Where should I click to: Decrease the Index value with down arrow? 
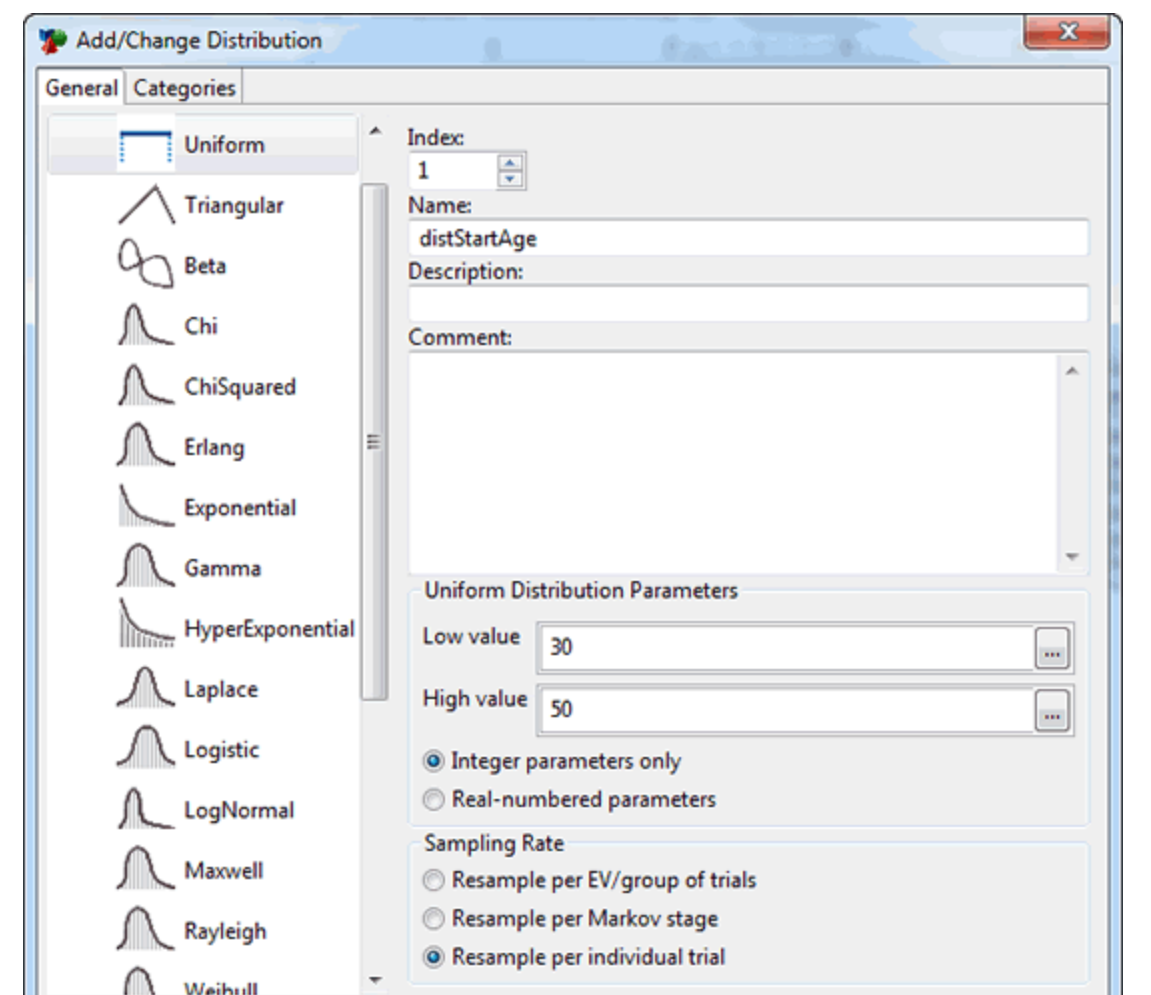(510, 179)
